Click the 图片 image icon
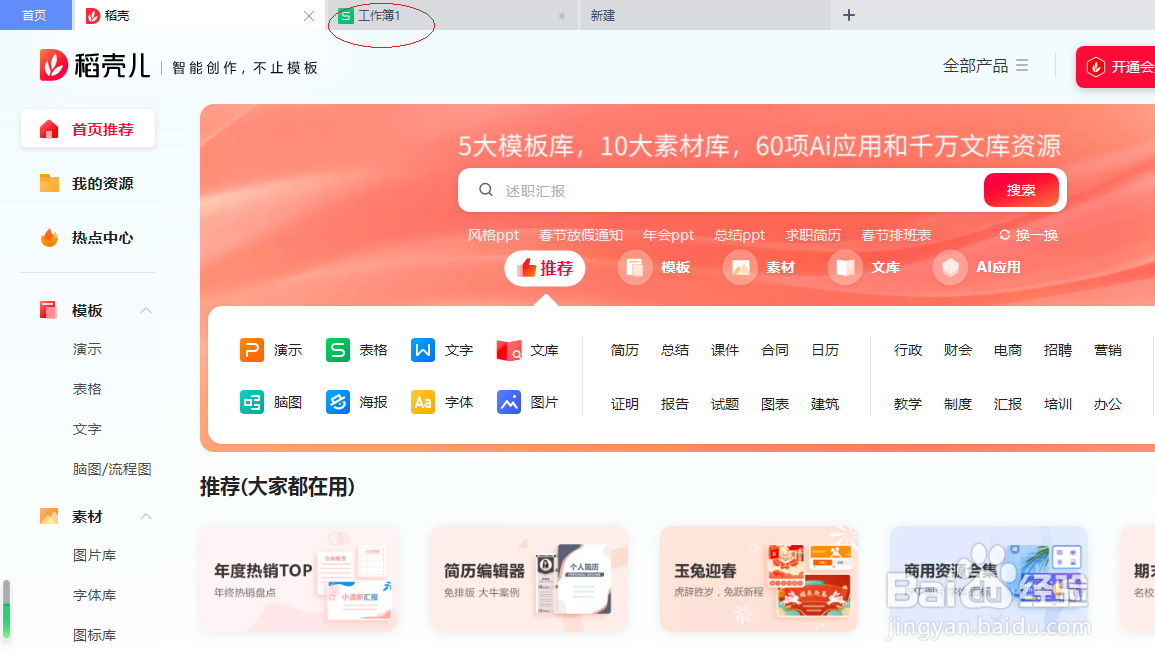Viewport: 1155px width, 666px height. pyautogui.click(x=509, y=402)
